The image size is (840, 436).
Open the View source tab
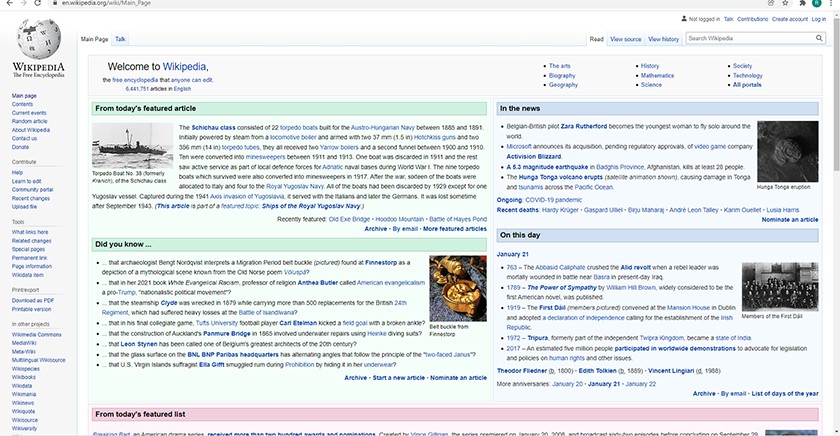(x=626, y=39)
